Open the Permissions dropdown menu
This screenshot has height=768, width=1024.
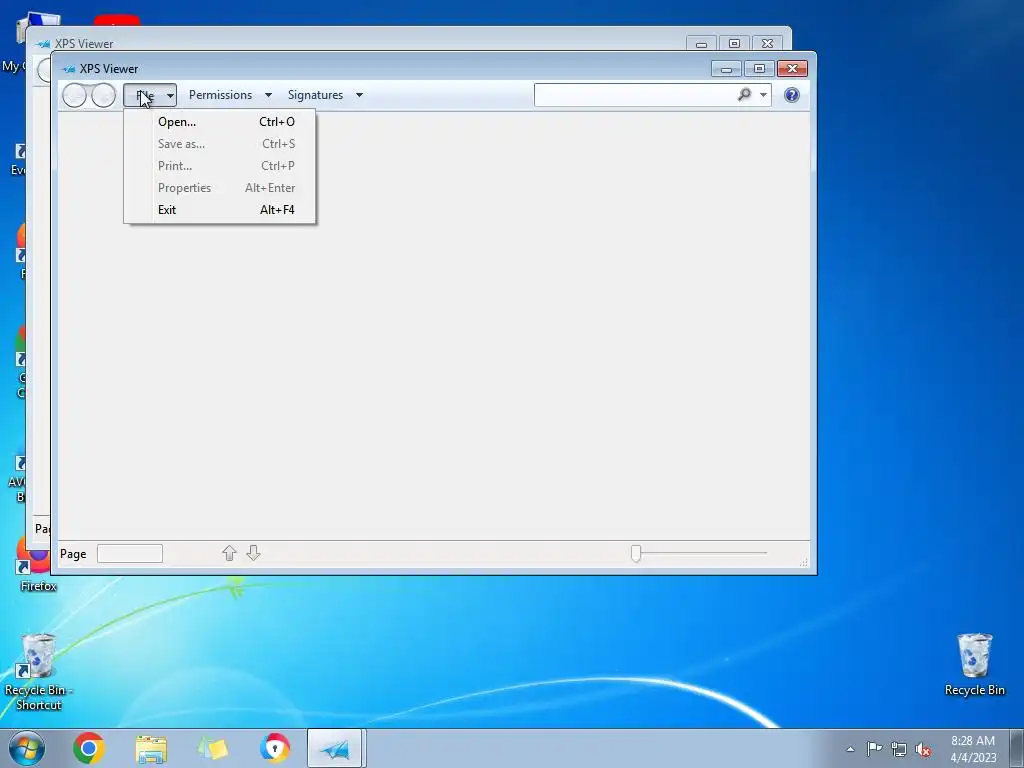pyautogui.click(x=230, y=95)
